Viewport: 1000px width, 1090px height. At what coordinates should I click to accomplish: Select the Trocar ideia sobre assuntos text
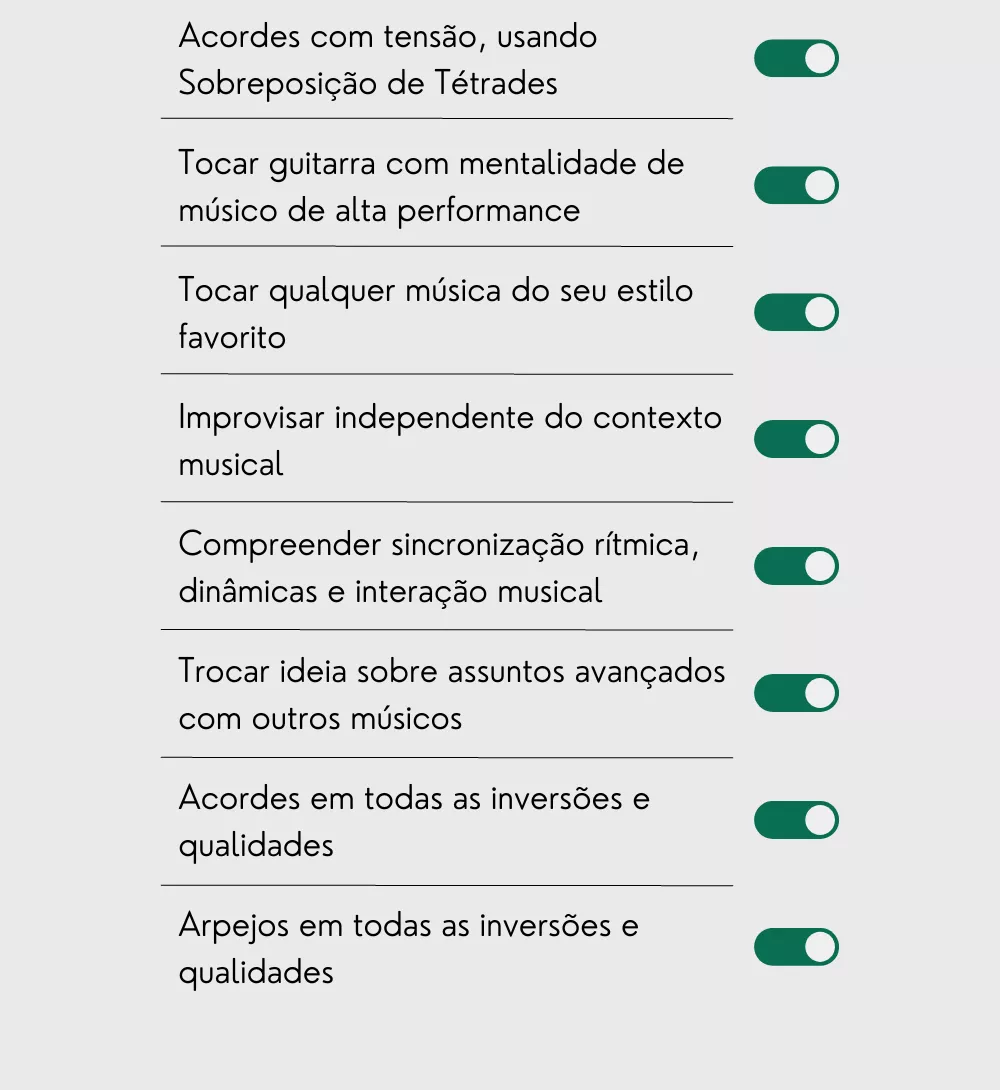click(451, 672)
